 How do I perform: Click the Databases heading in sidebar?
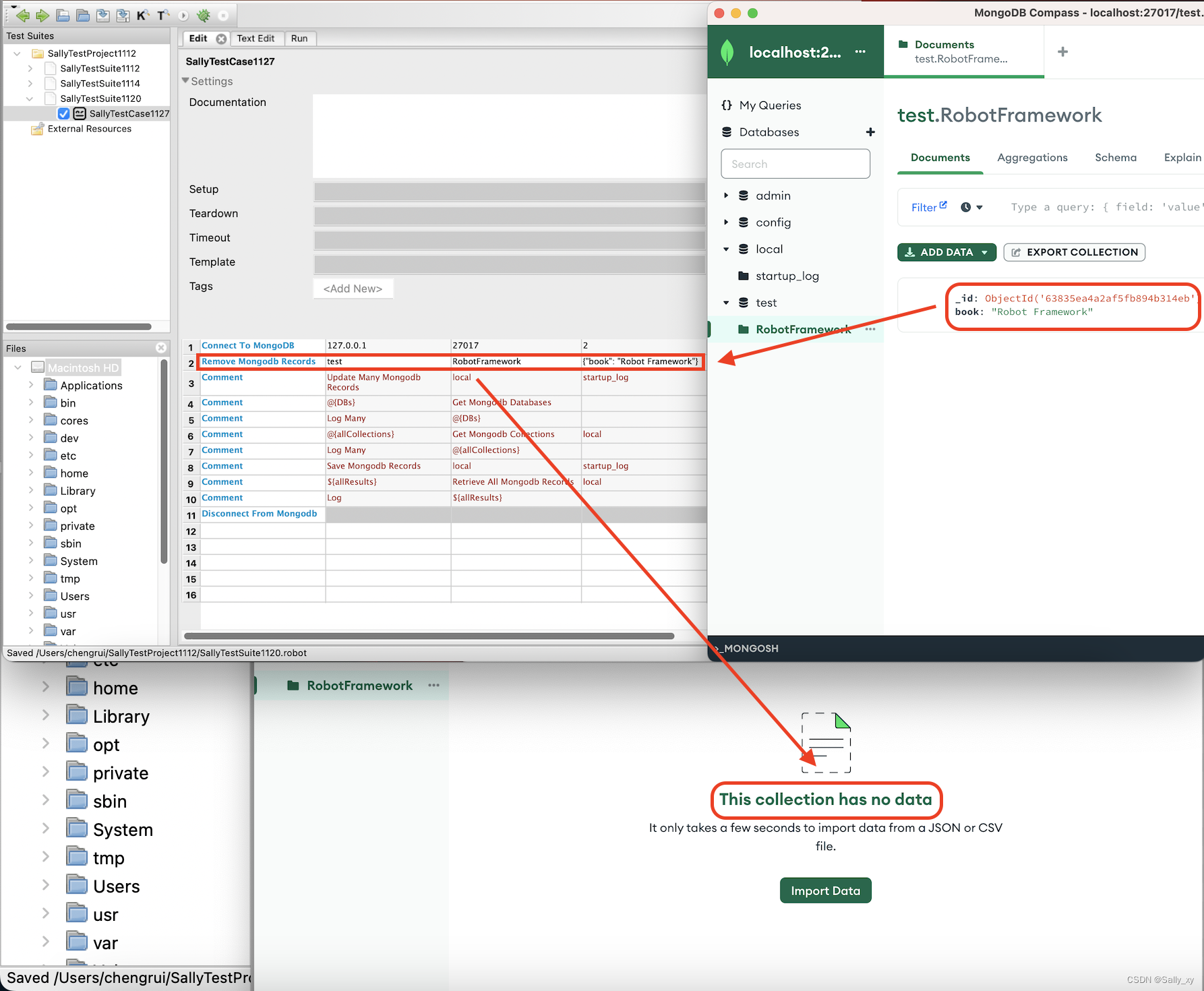pyautogui.click(x=769, y=132)
